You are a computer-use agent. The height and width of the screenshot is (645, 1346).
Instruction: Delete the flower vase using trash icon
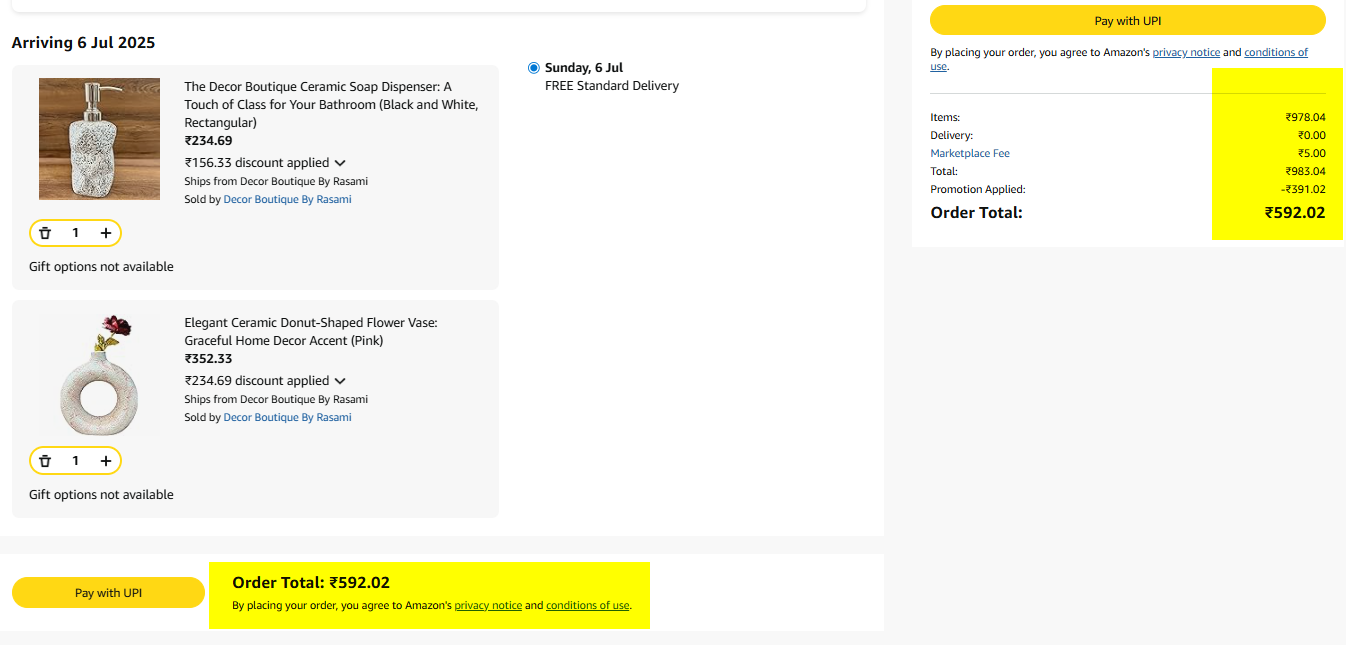45,461
